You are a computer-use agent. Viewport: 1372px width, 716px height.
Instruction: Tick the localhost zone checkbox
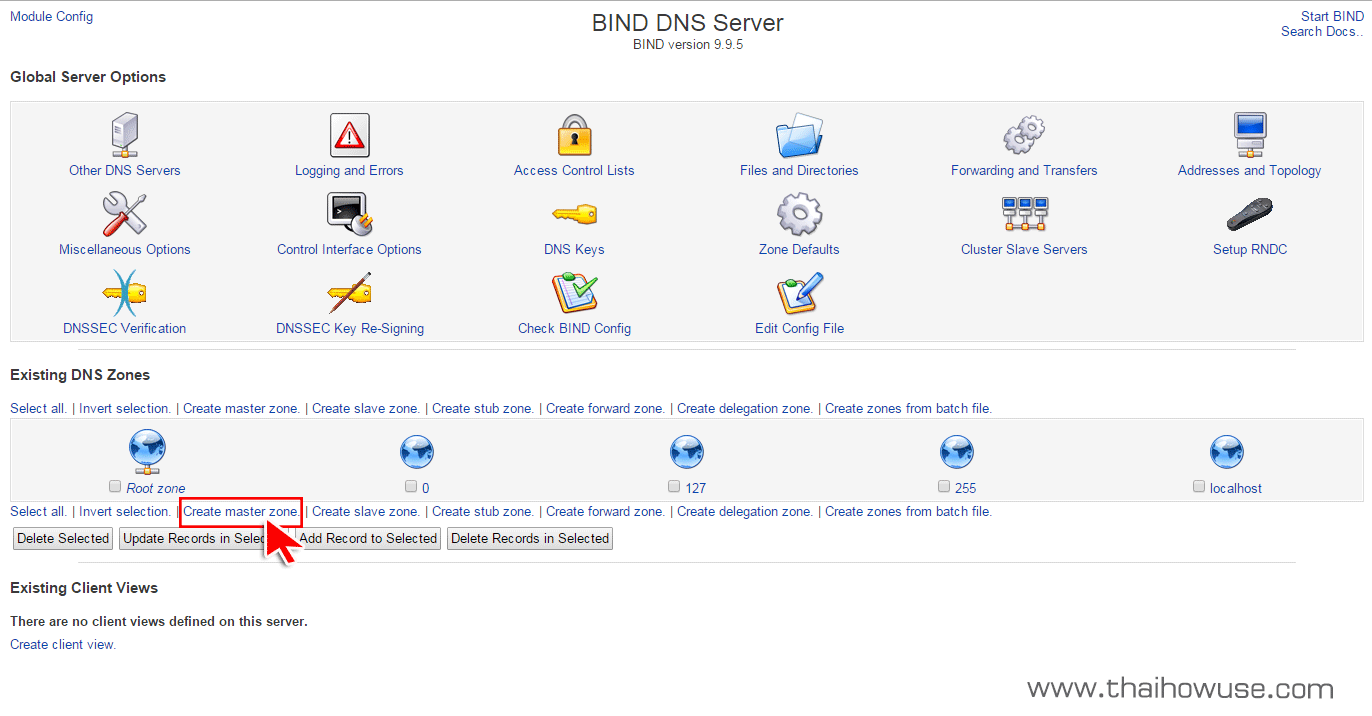1199,487
